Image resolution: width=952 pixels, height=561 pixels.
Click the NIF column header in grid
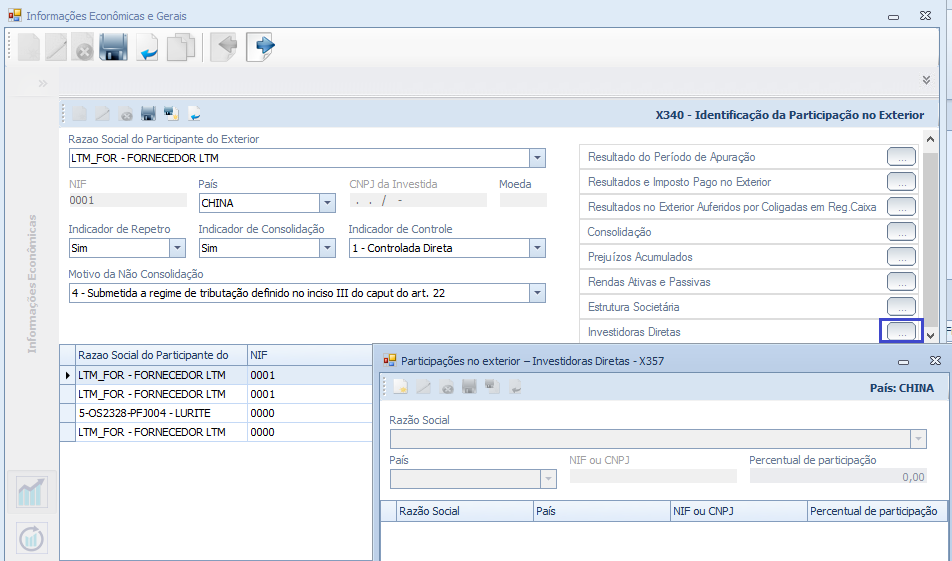tap(259, 355)
